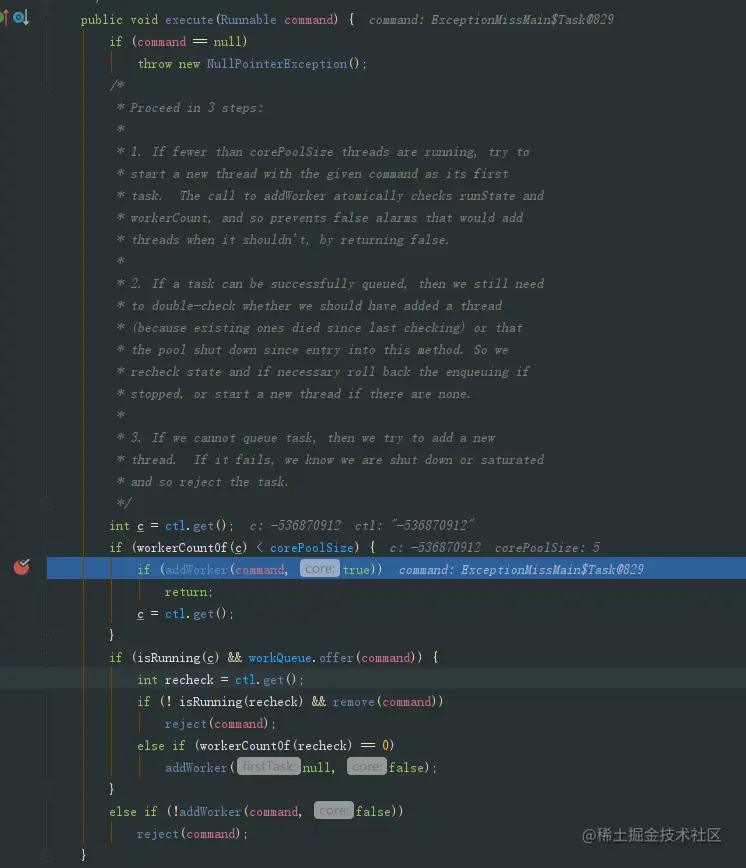Viewport: 746px width, 868px height.
Task: Click the 'core:' hint on the highlighted line
Action: [320, 569]
